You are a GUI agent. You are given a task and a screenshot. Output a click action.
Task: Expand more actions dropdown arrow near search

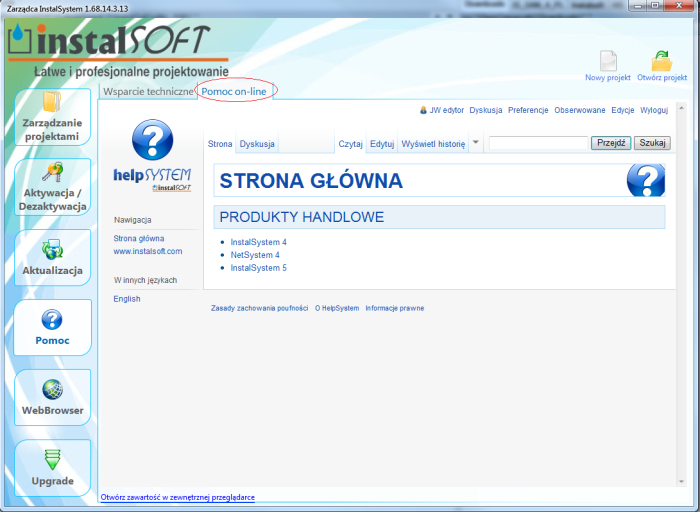pos(476,142)
